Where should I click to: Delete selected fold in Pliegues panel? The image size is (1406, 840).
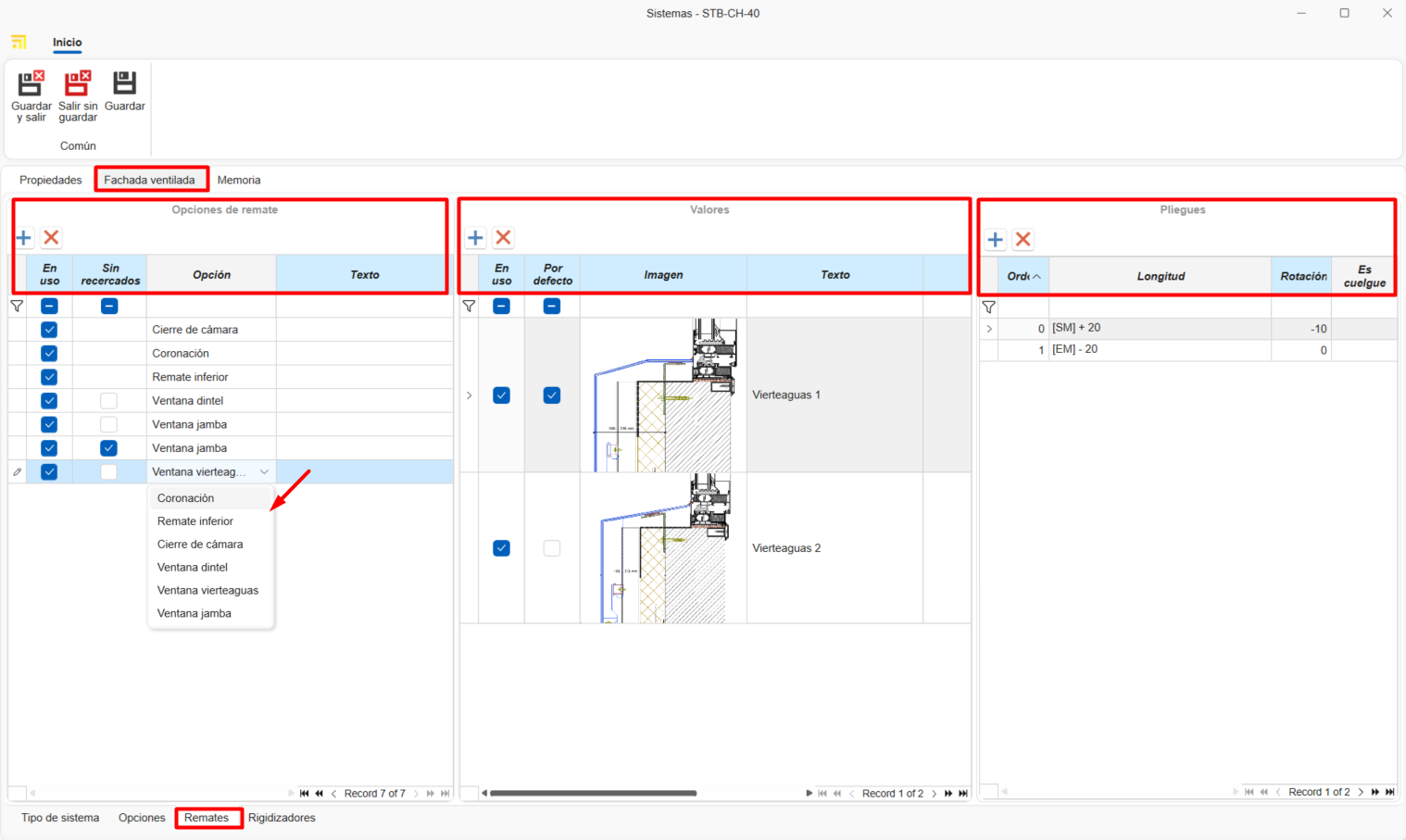[1023, 240]
